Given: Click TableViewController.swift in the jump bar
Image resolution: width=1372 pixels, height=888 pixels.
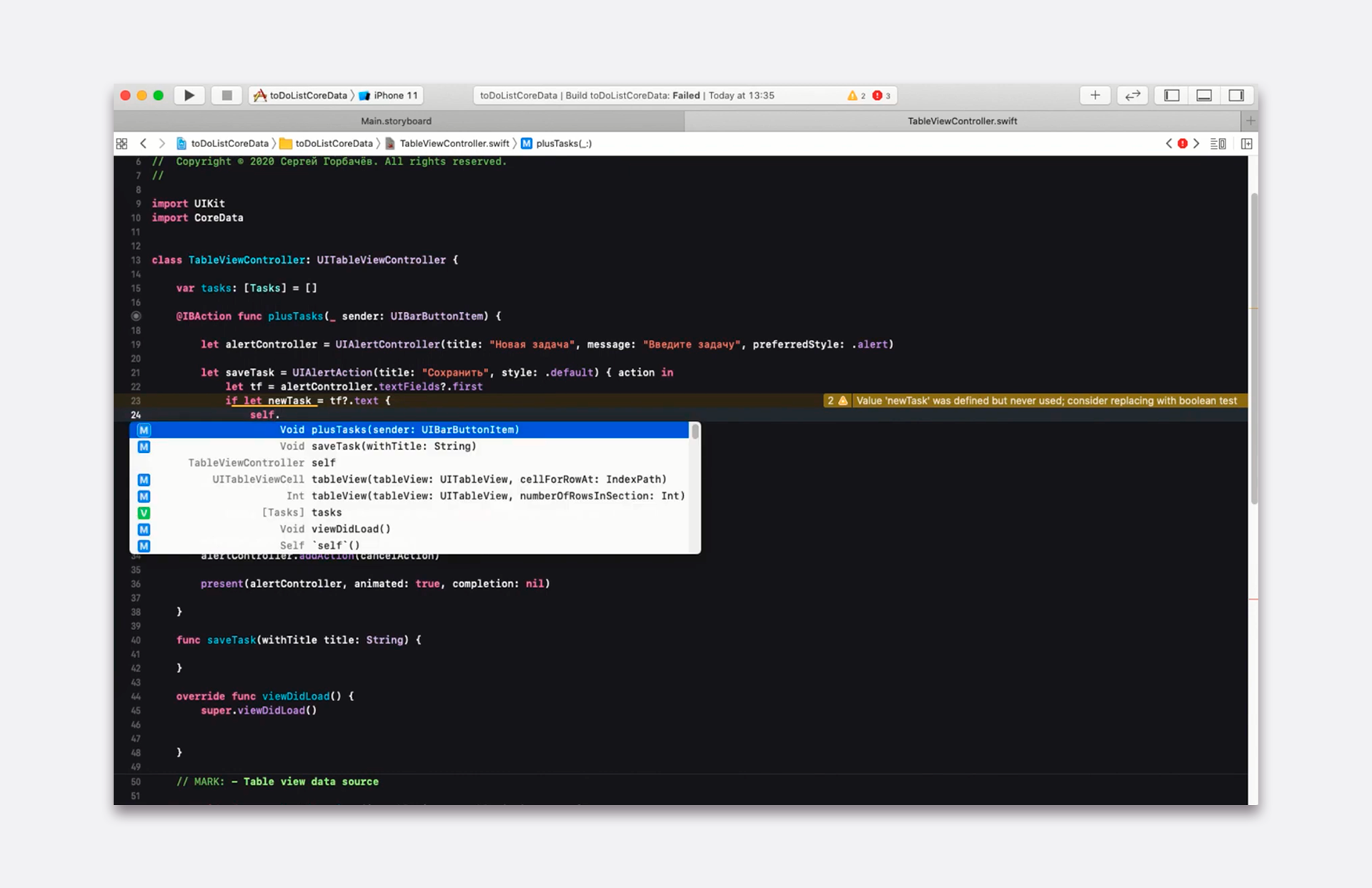Looking at the screenshot, I should pos(453,144).
